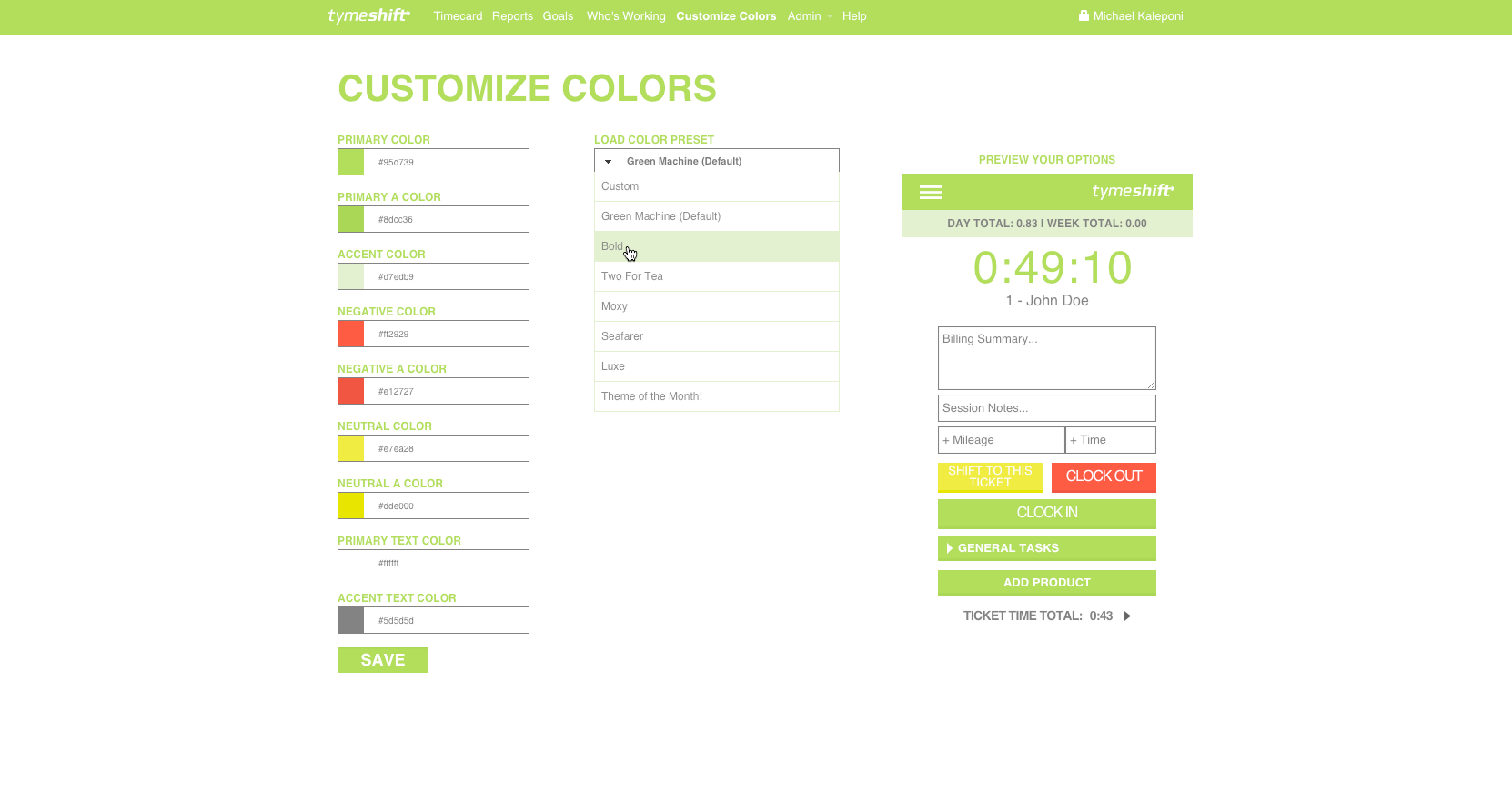Open the Accent Text Color swatch
Viewport: 1512px width, 791px height.
pyautogui.click(x=351, y=620)
